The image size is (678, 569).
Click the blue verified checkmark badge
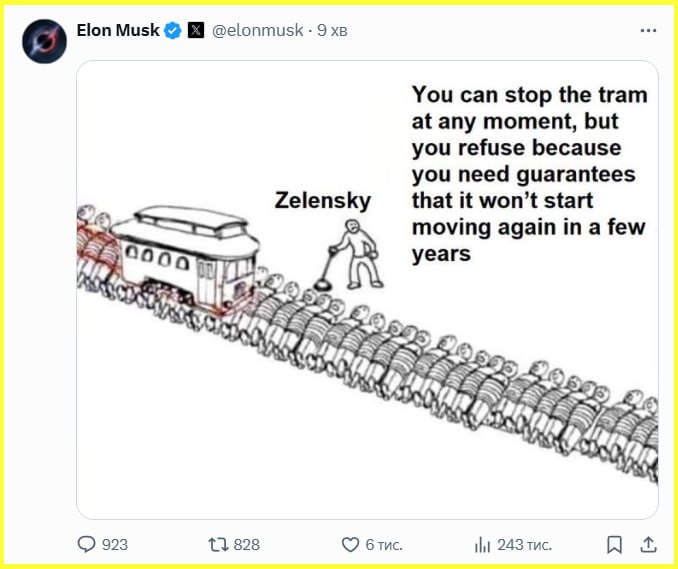[173, 31]
